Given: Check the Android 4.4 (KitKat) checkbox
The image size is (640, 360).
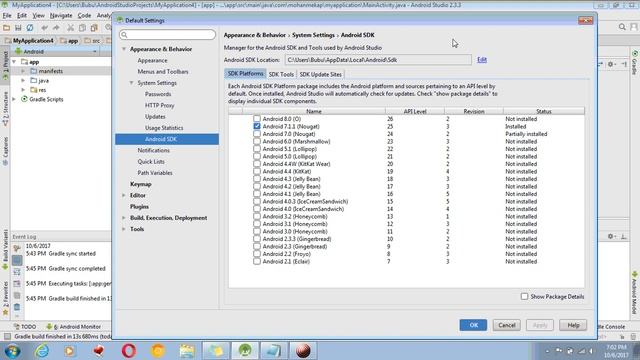Looking at the screenshot, I should 257,171.
